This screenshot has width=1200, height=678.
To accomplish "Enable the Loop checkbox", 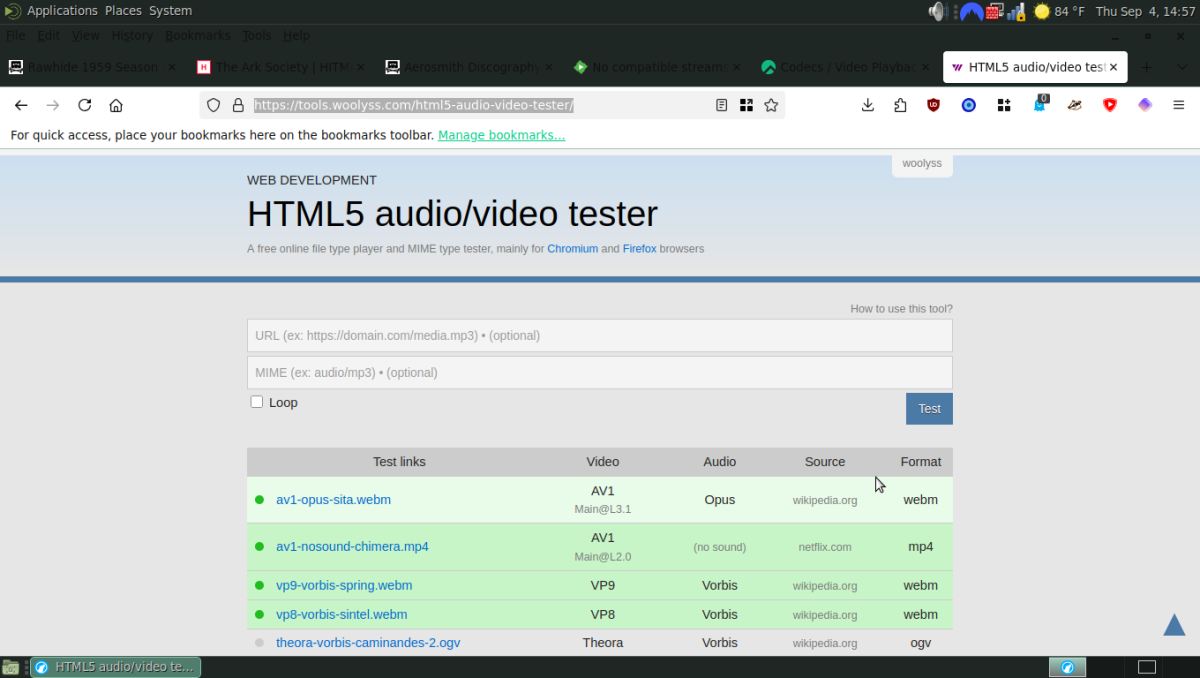I will (x=256, y=402).
